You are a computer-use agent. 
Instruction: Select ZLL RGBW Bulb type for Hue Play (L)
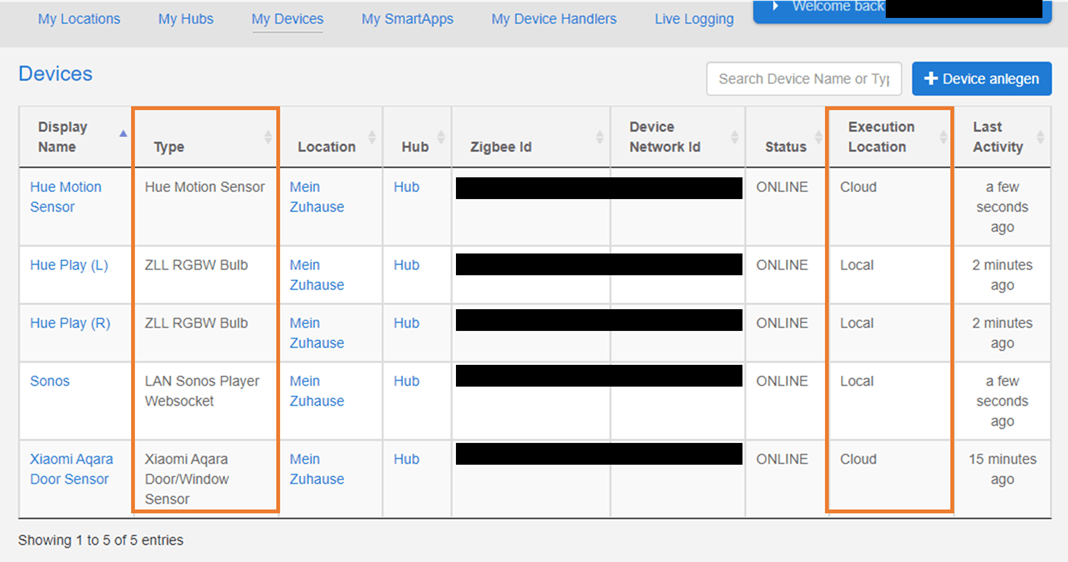196,265
